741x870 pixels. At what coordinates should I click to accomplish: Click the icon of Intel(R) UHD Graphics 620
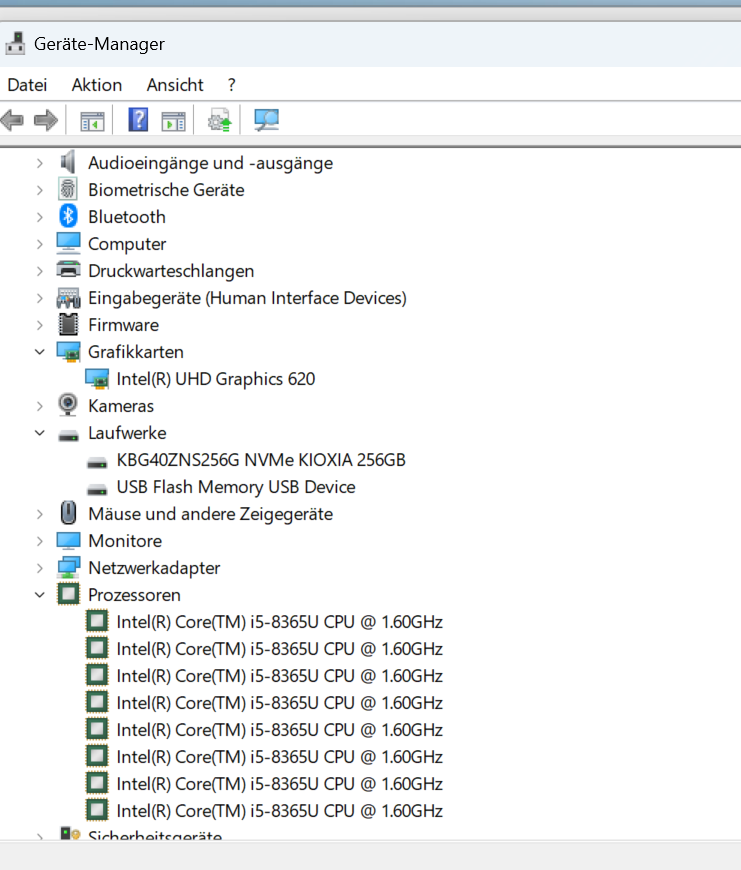(x=97, y=379)
